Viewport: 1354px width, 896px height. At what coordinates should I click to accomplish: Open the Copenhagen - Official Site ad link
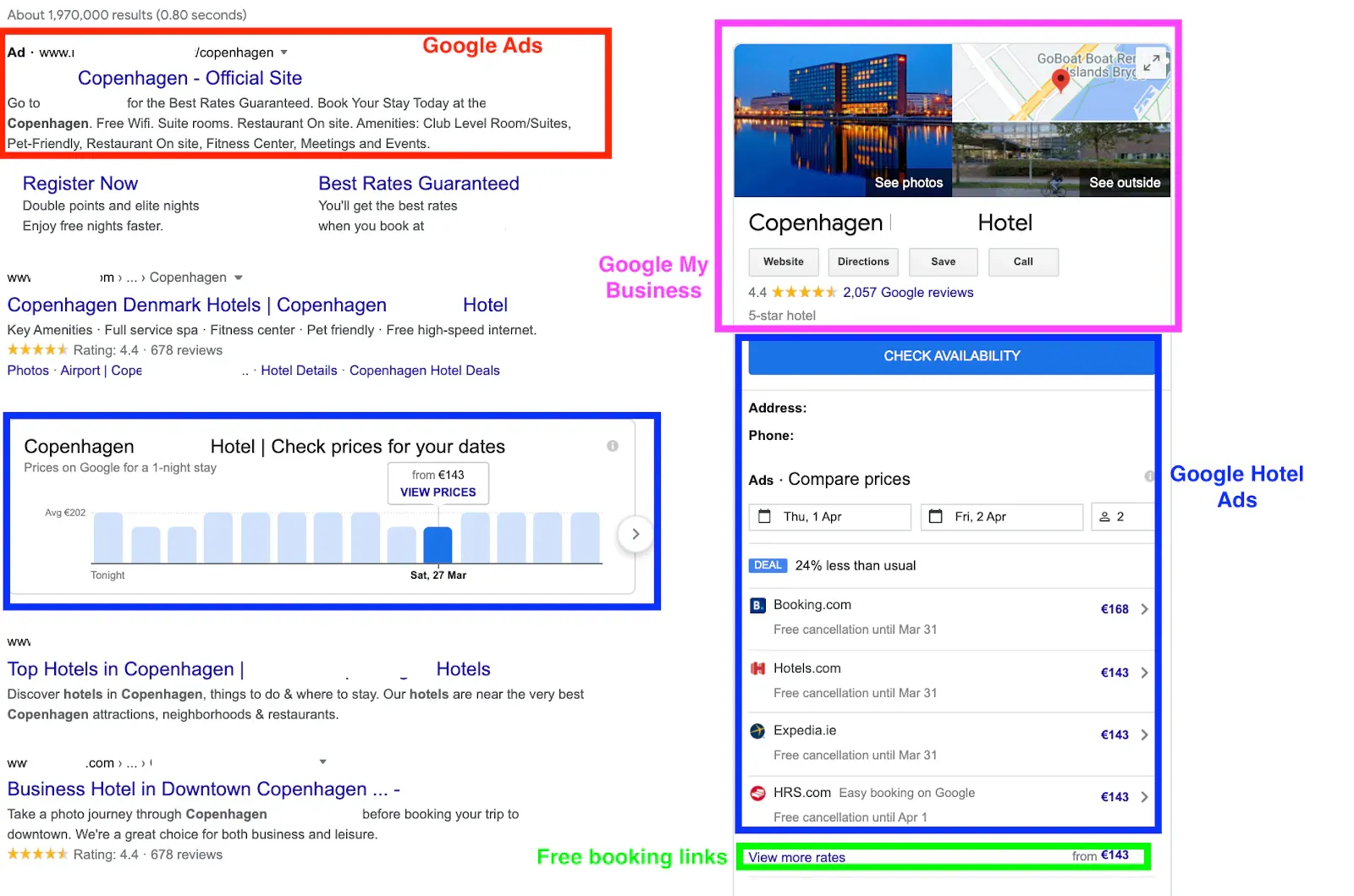pyautogui.click(x=190, y=78)
